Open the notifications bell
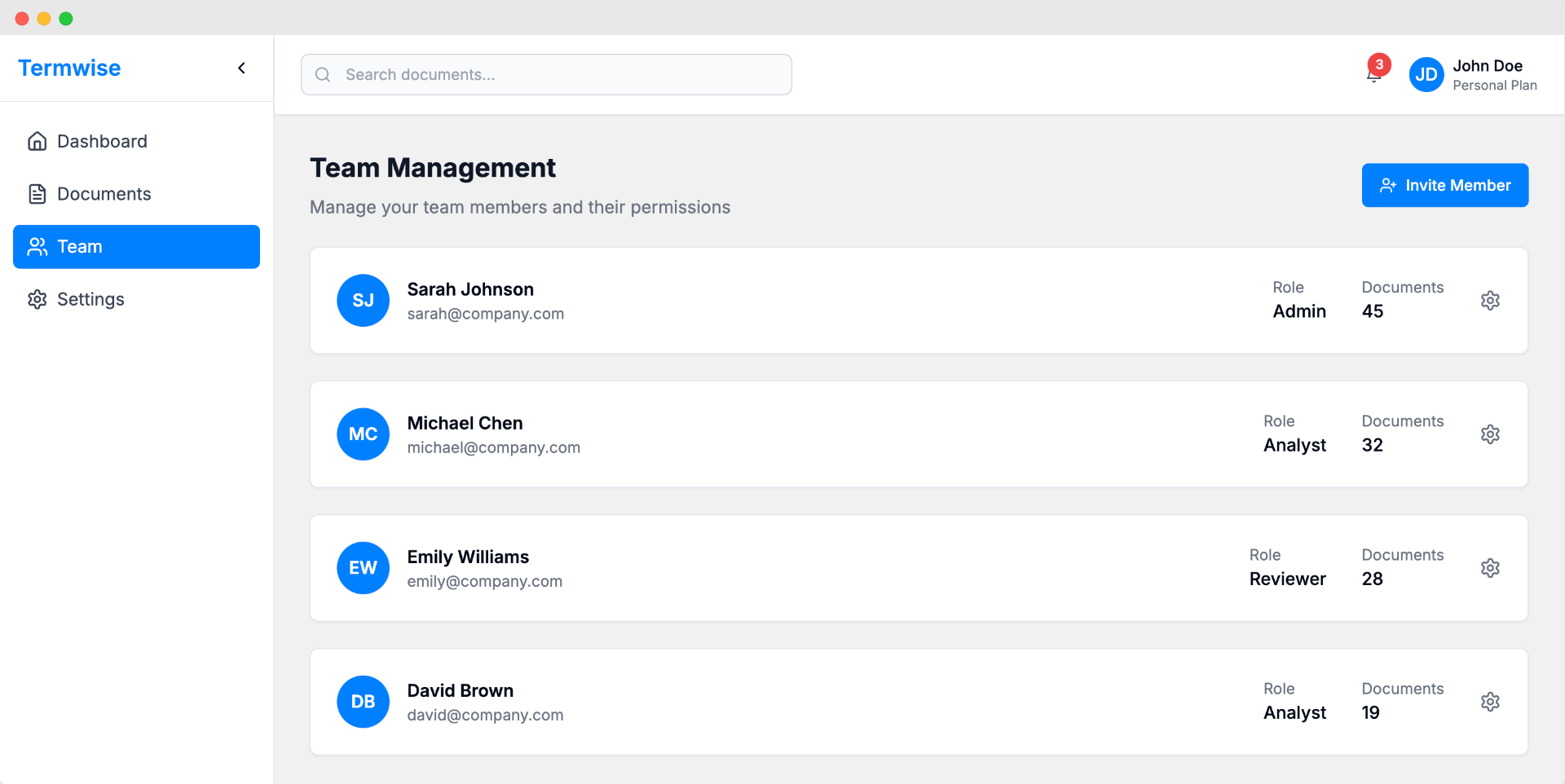The height and width of the screenshot is (784, 1565). (x=1374, y=74)
